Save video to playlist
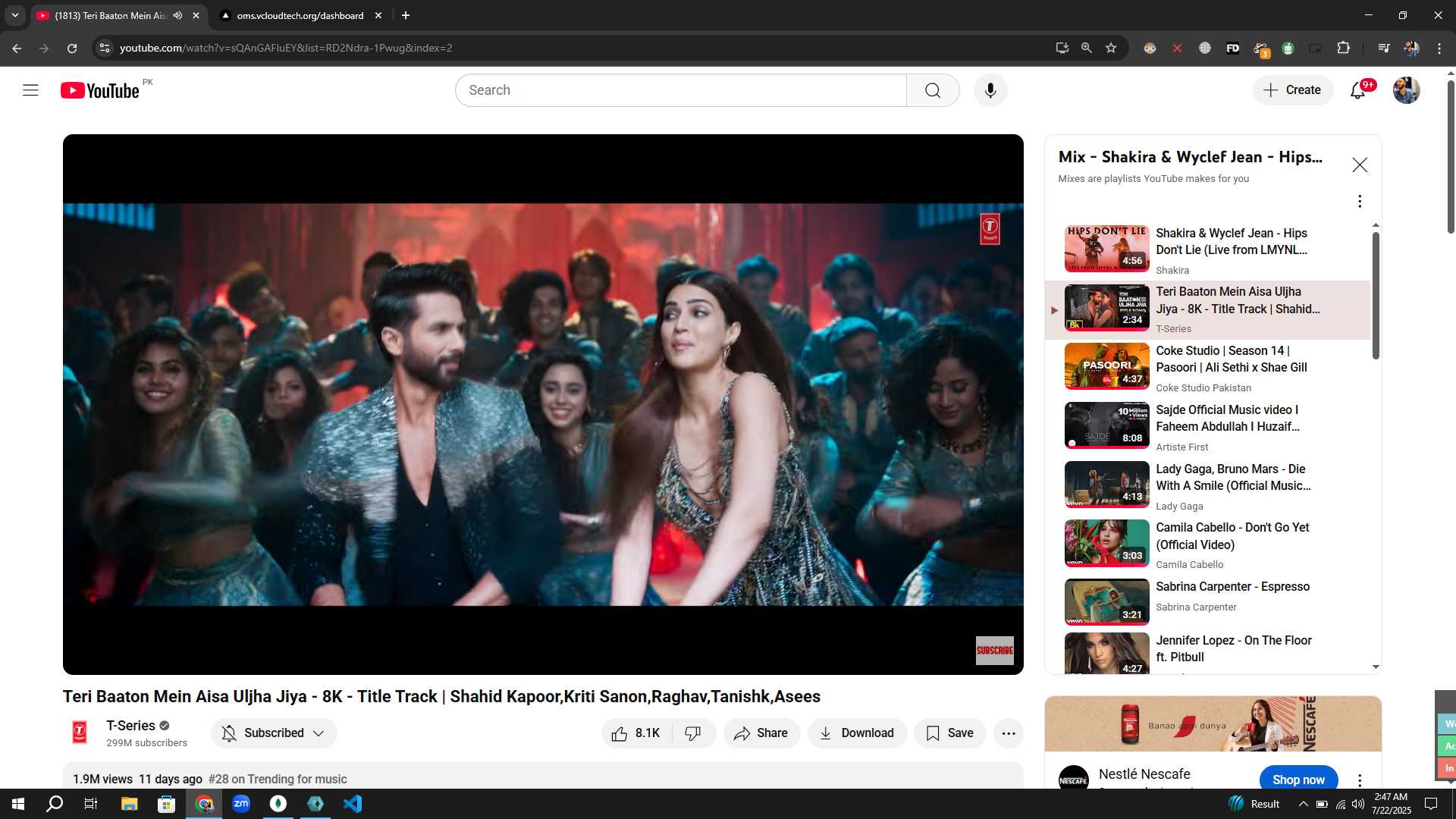Viewport: 1456px width, 819px height. (x=950, y=733)
